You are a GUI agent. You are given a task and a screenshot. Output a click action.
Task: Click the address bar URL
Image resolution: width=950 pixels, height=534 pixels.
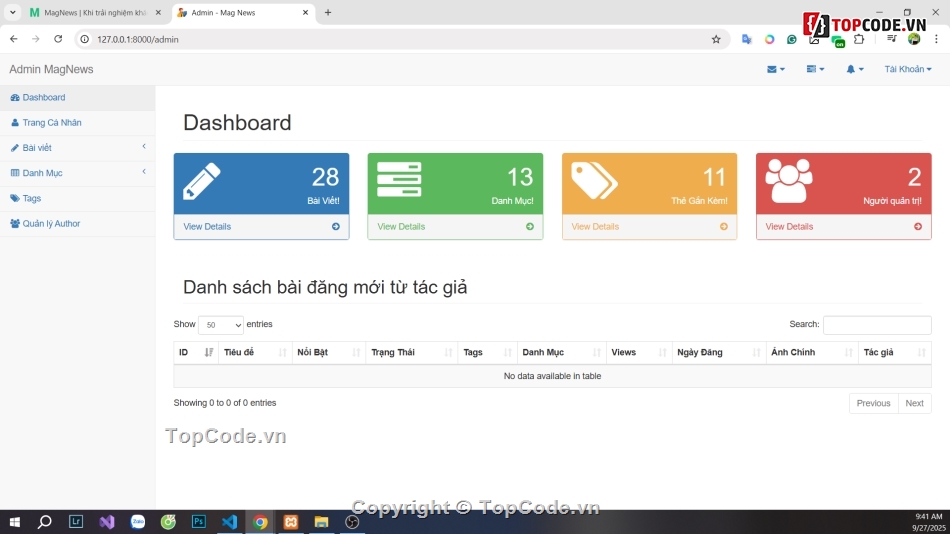[138, 39]
